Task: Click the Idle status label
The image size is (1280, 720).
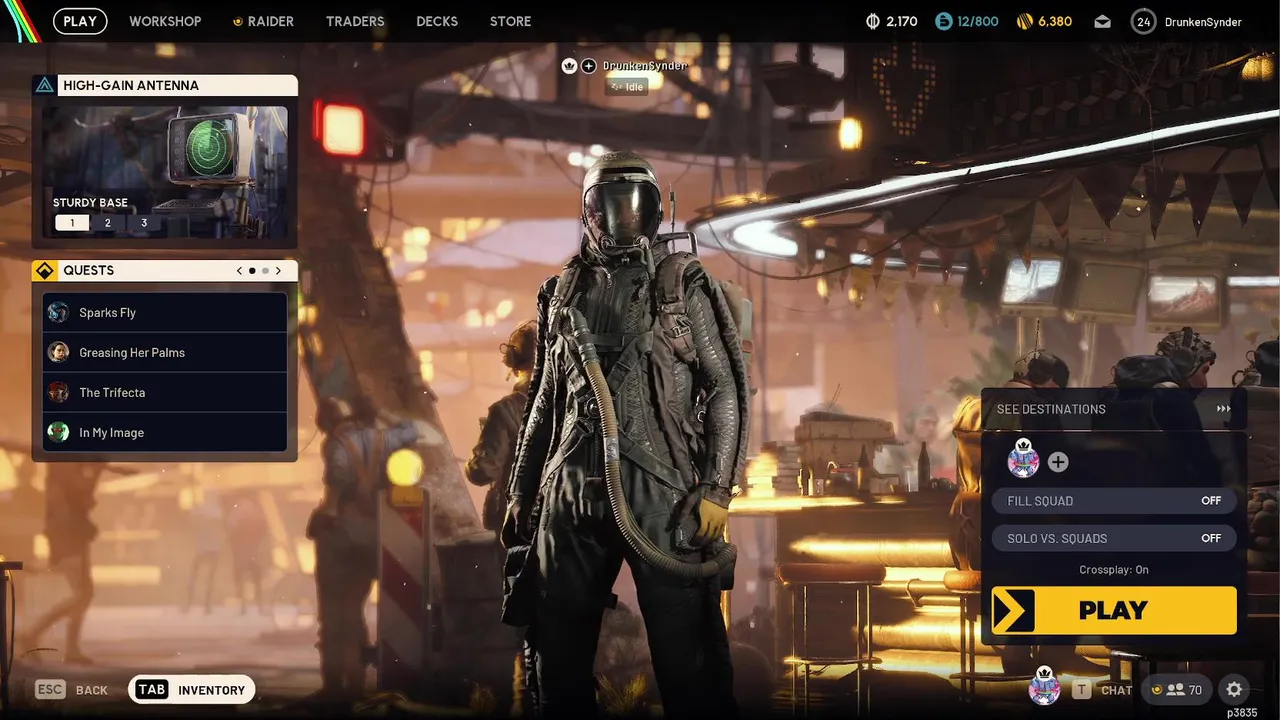Action: pos(627,87)
